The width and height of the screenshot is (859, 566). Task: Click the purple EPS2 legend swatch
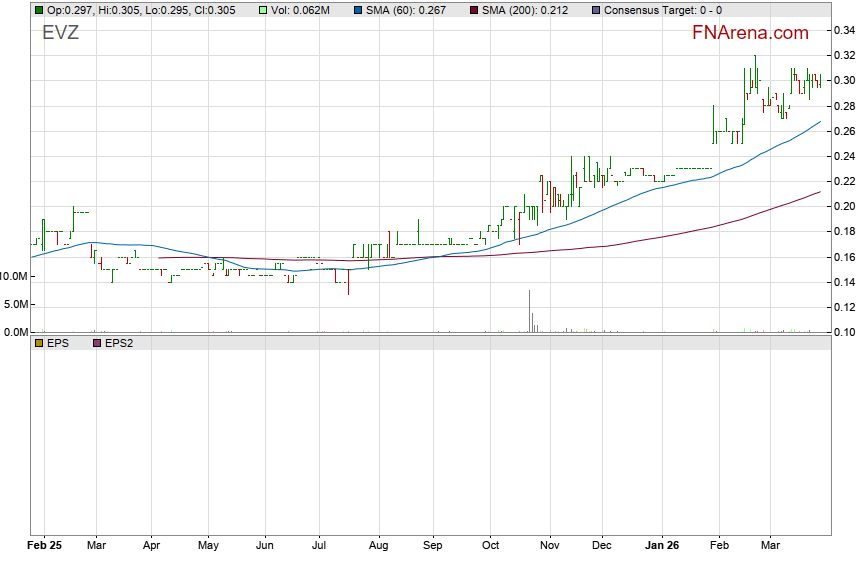pyautogui.click(x=98, y=343)
